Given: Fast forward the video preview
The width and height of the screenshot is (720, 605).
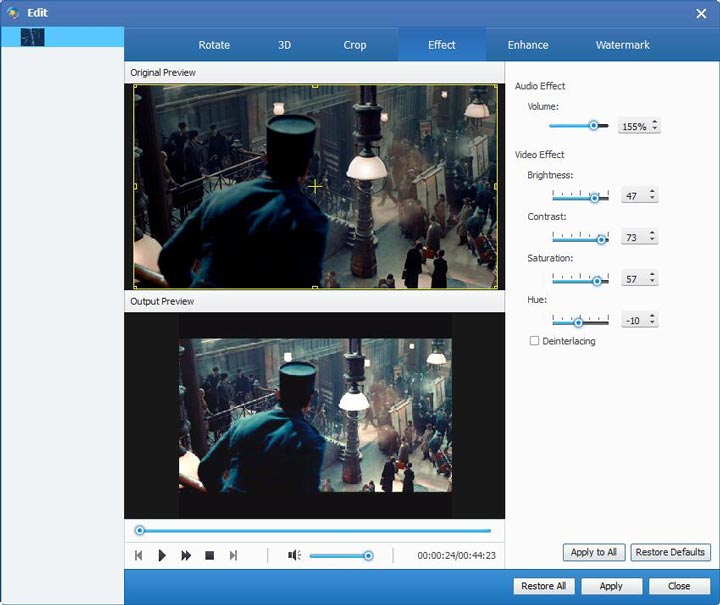Looking at the screenshot, I should click(186, 555).
